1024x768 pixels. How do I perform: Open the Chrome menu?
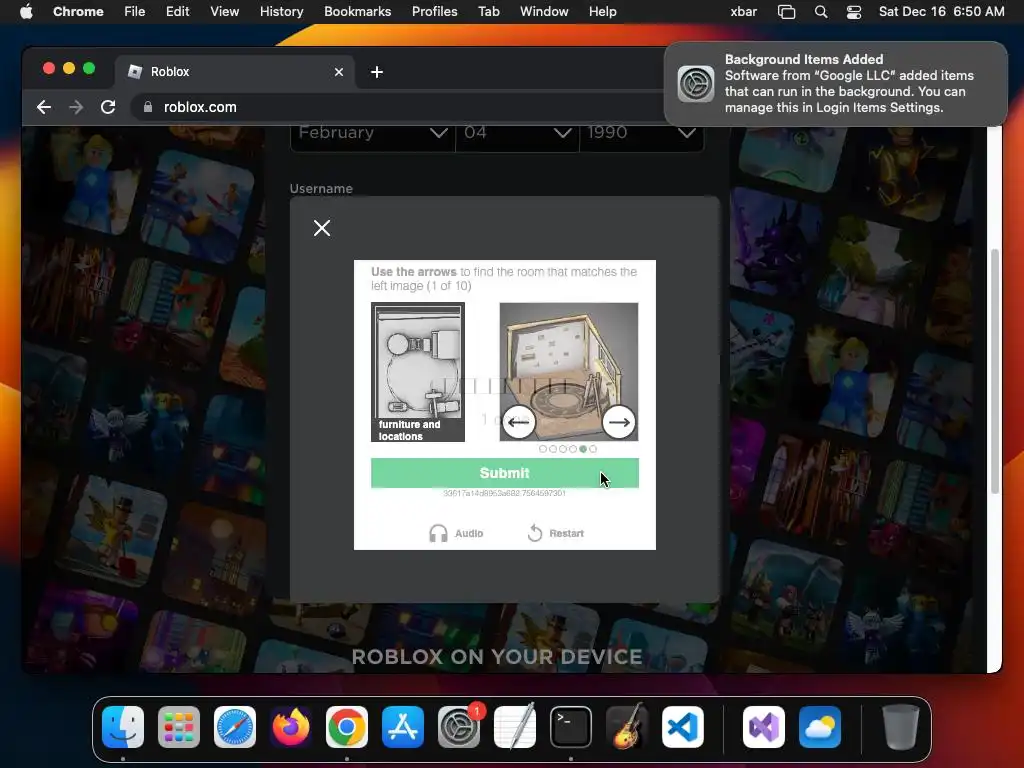78,12
